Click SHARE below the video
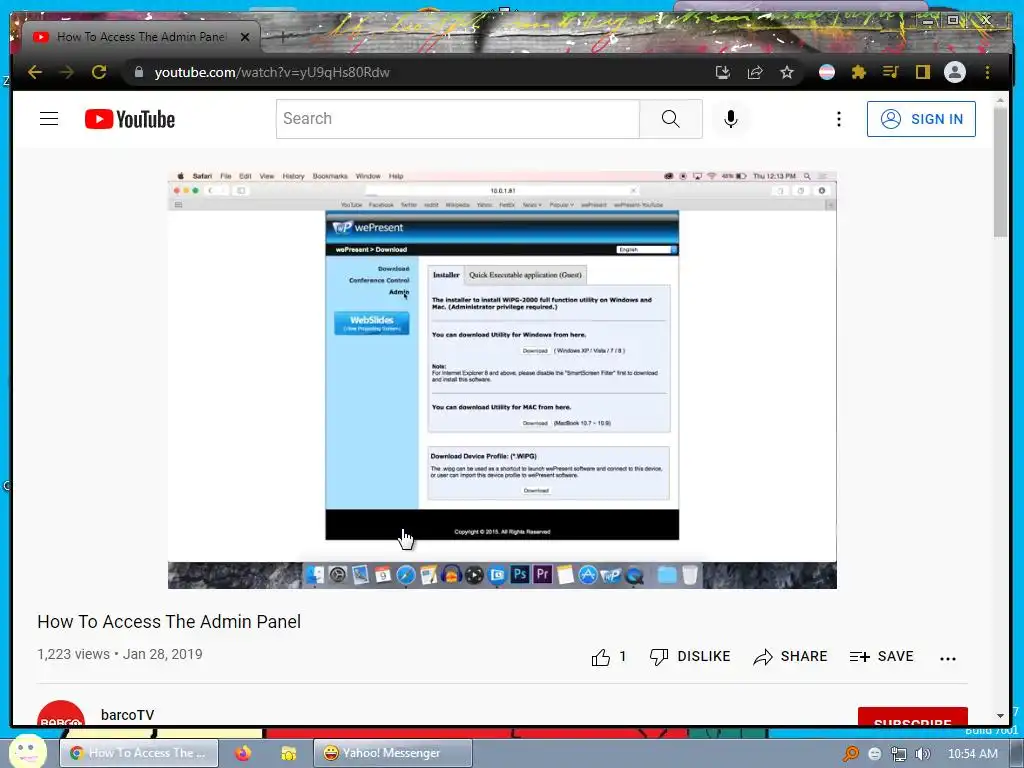 point(790,656)
